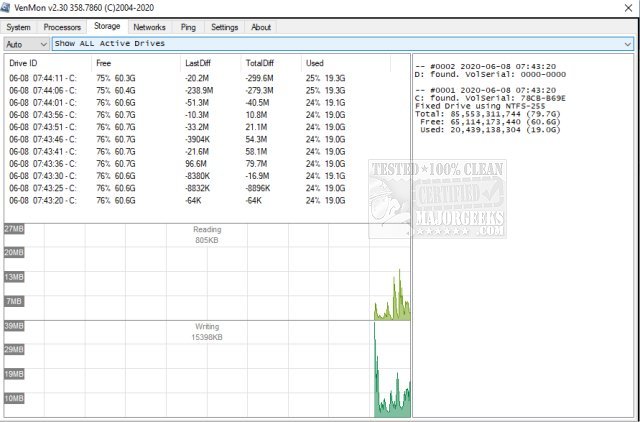Click the LastDiff column header
Viewport: 640px width, 422px height.
pos(211,63)
